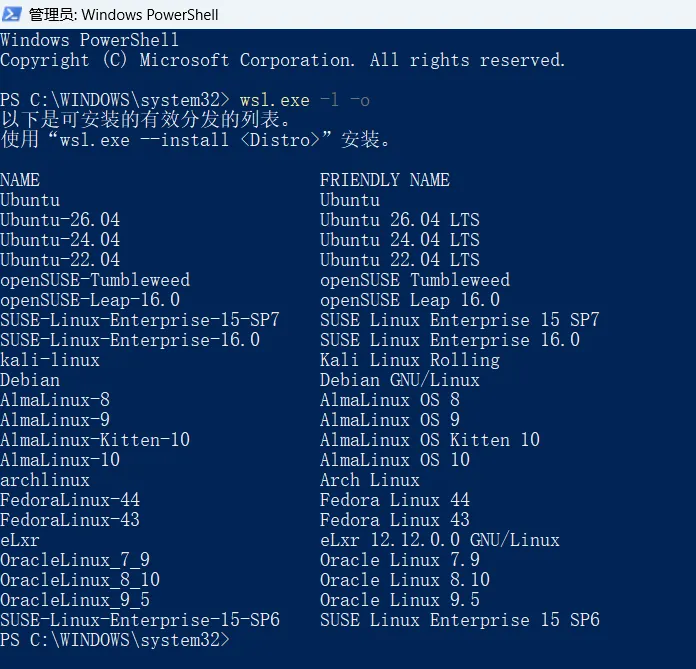Select the openSUSE-Tumbleweed name text
The image size is (696, 669).
click(x=95, y=280)
